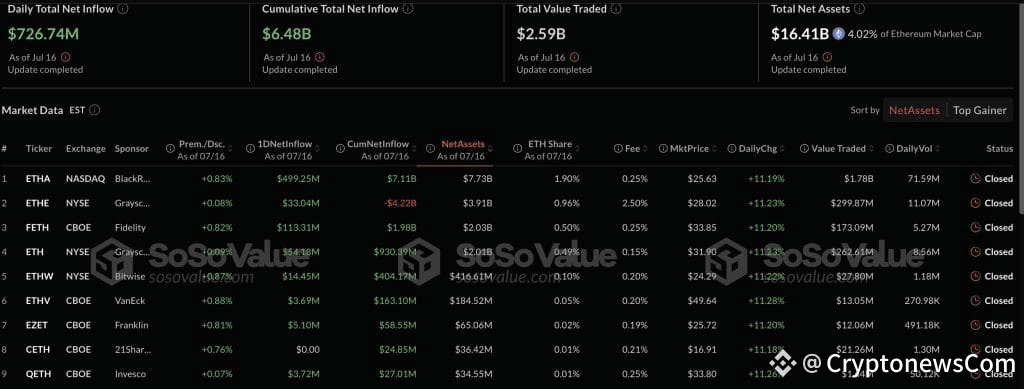The image size is (1024, 389).
Task: Sort table by DailyChg column arrows
Action: tap(781, 149)
